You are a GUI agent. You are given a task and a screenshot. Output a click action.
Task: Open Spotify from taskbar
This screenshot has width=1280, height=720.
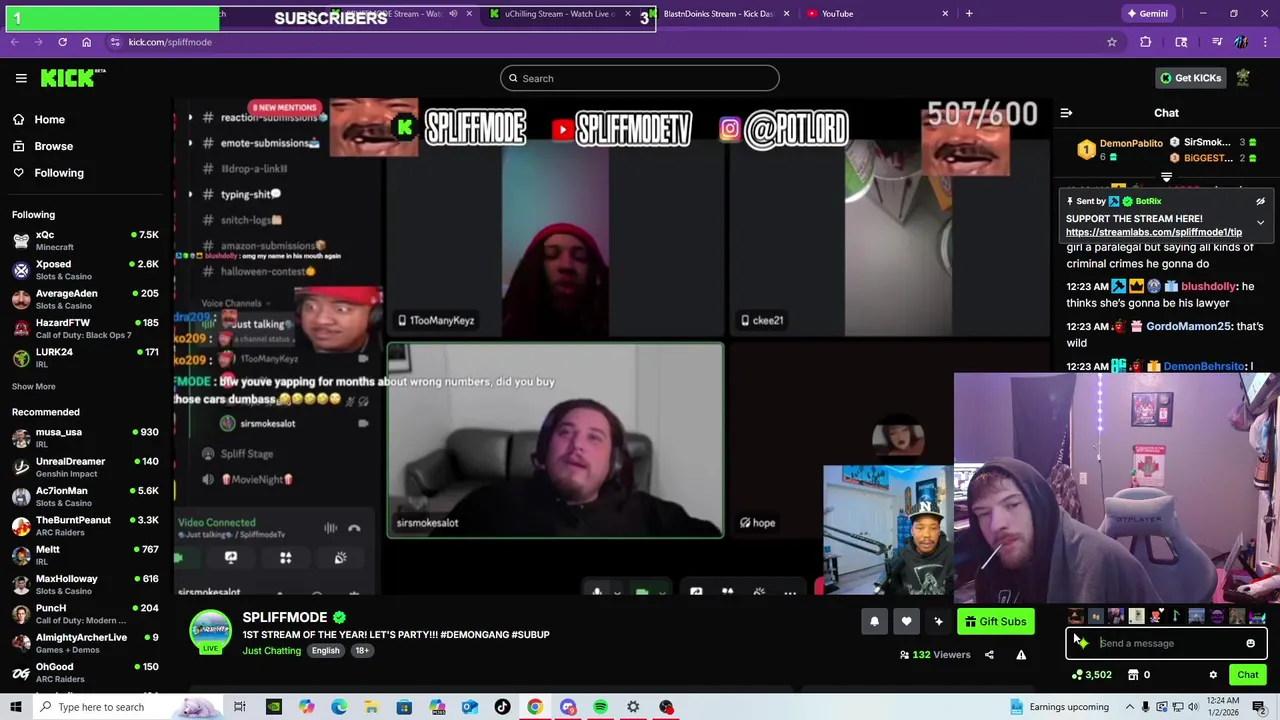click(x=600, y=707)
